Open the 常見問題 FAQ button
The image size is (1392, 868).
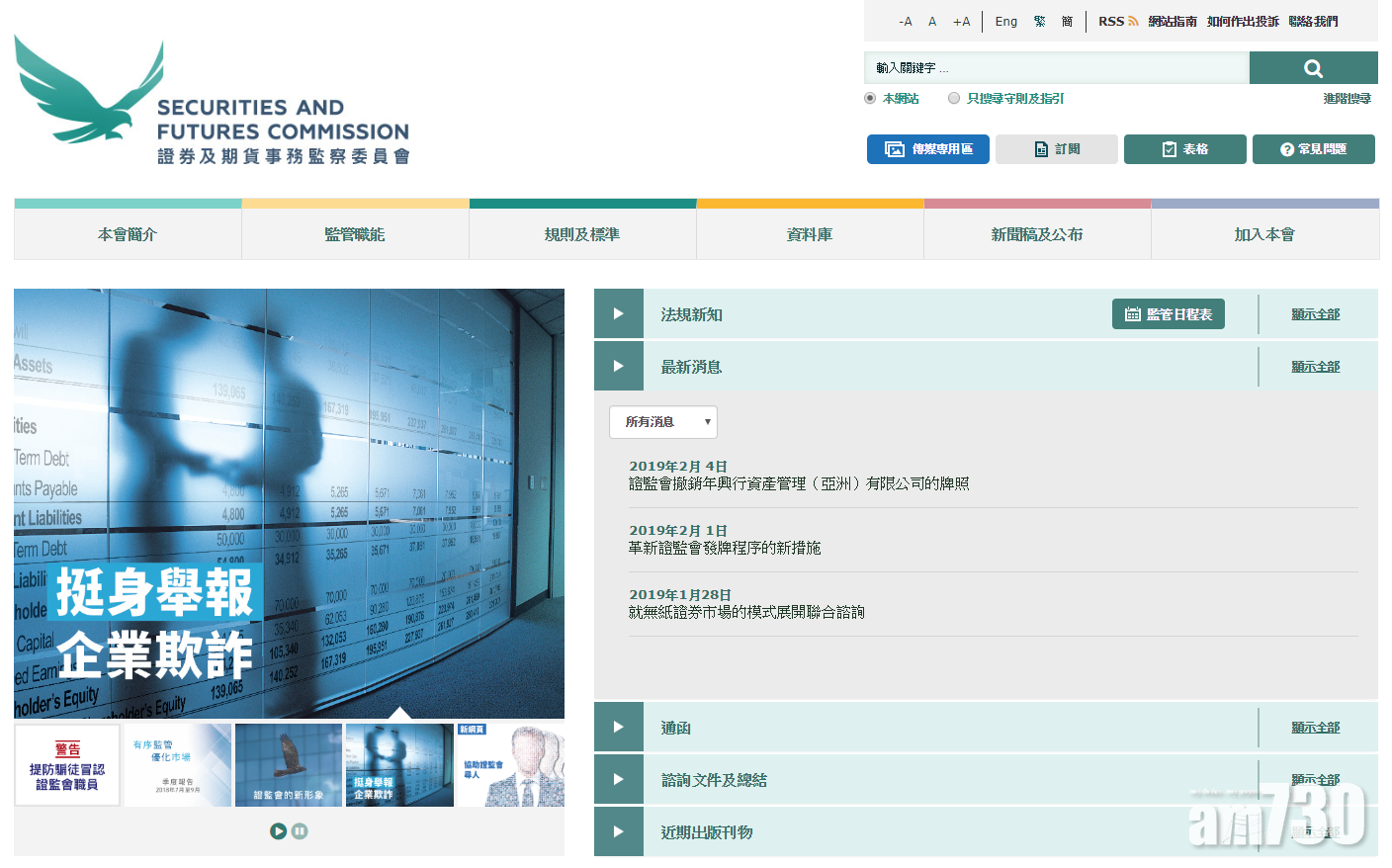coord(1313,149)
